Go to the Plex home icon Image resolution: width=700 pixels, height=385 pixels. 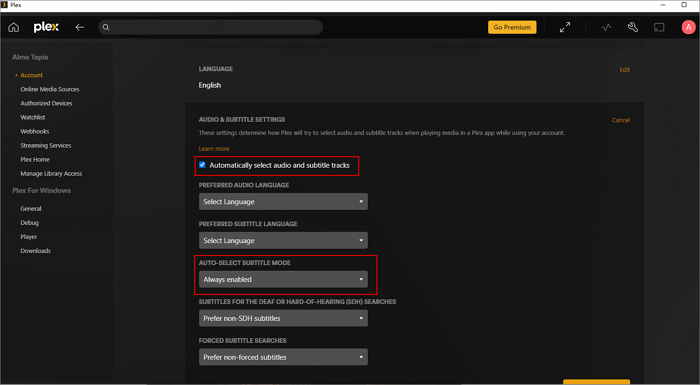click(x=14, y=27)
